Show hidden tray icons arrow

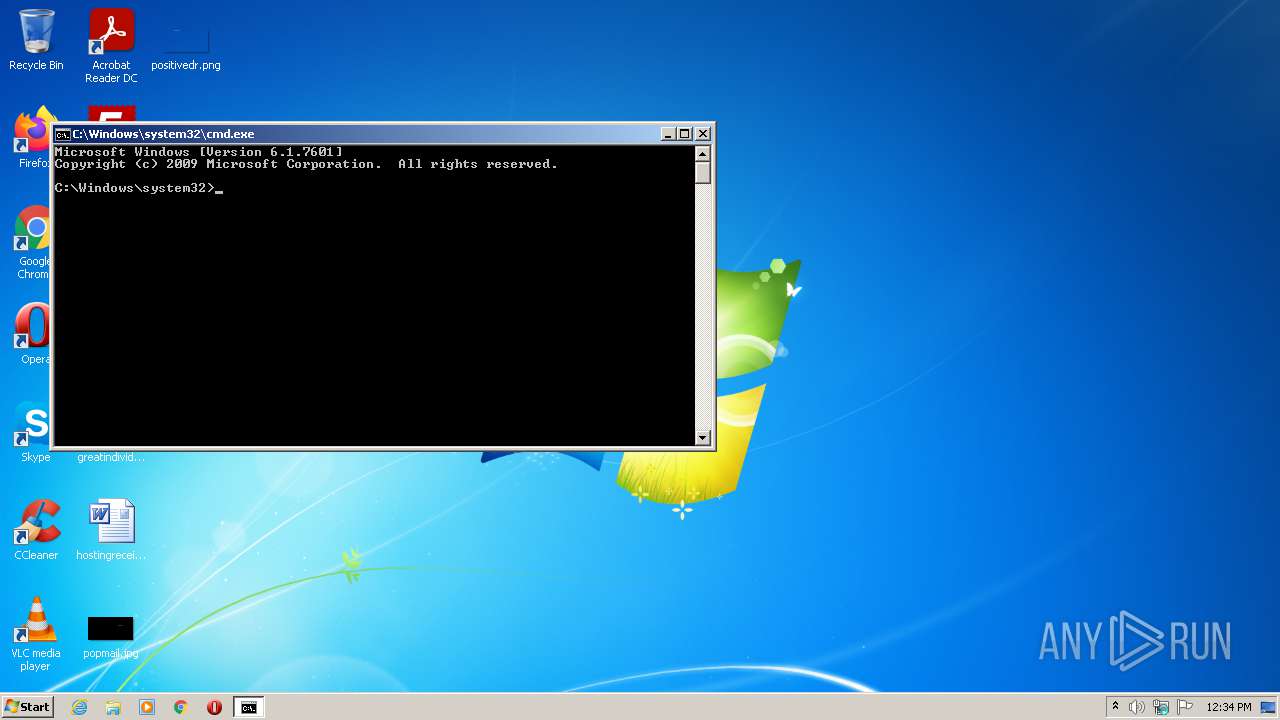(x=1116, y=707)
